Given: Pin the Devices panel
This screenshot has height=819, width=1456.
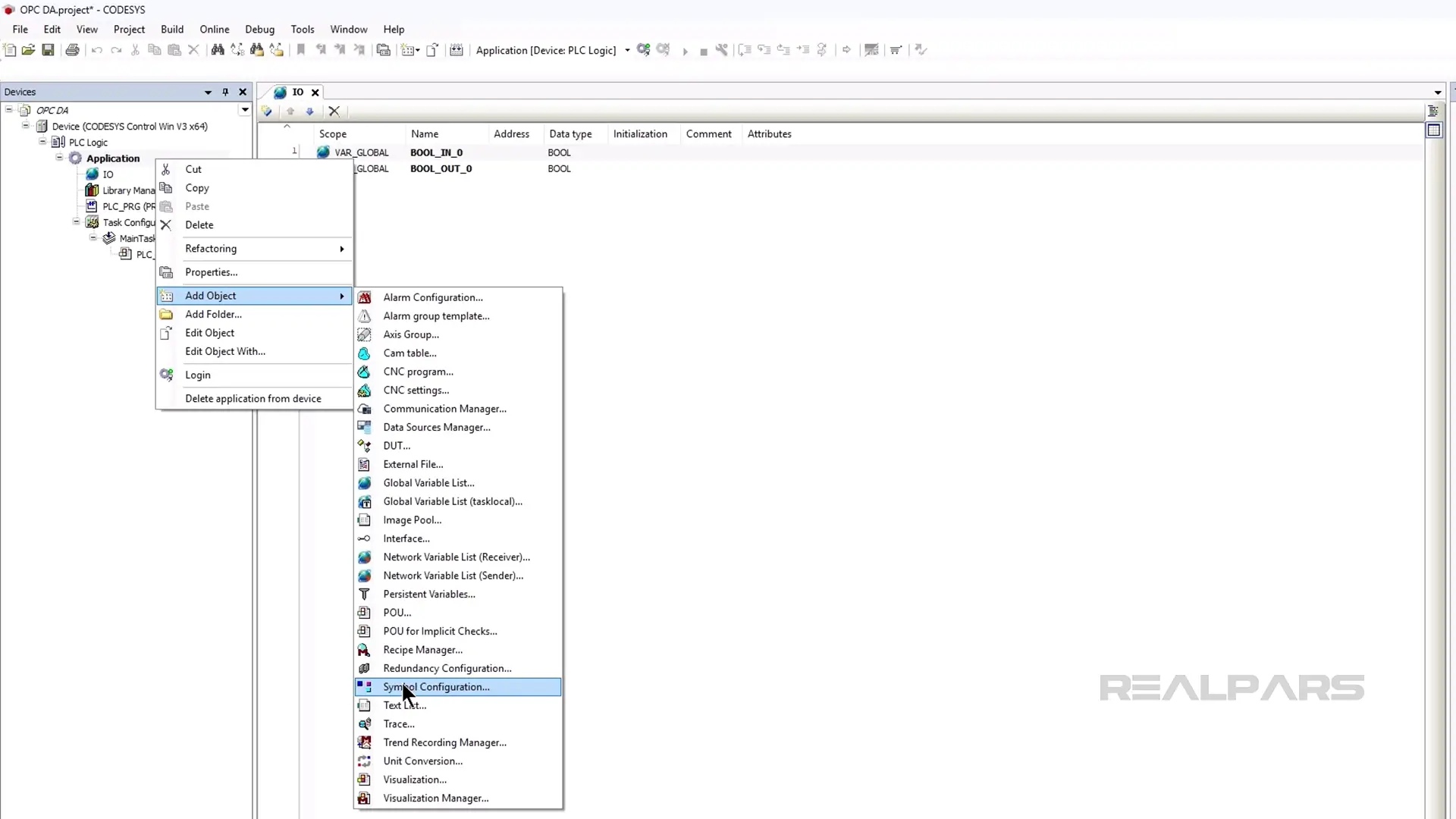Looking at the screenshot, I should pyautogui.click(x=225, y=92).
